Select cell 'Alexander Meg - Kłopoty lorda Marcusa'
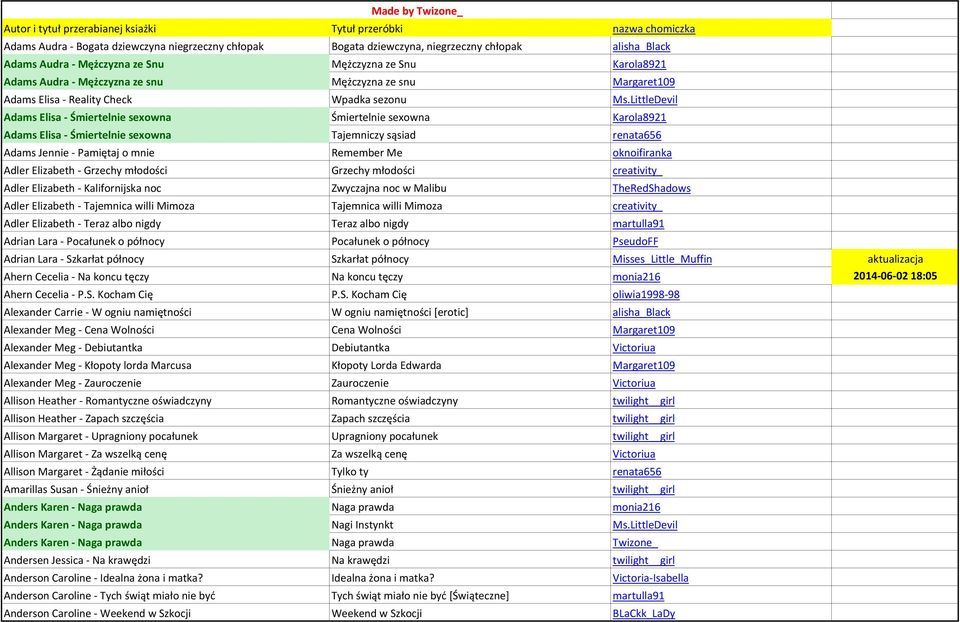The image size is (960, 622). click(x=165, y=366)
